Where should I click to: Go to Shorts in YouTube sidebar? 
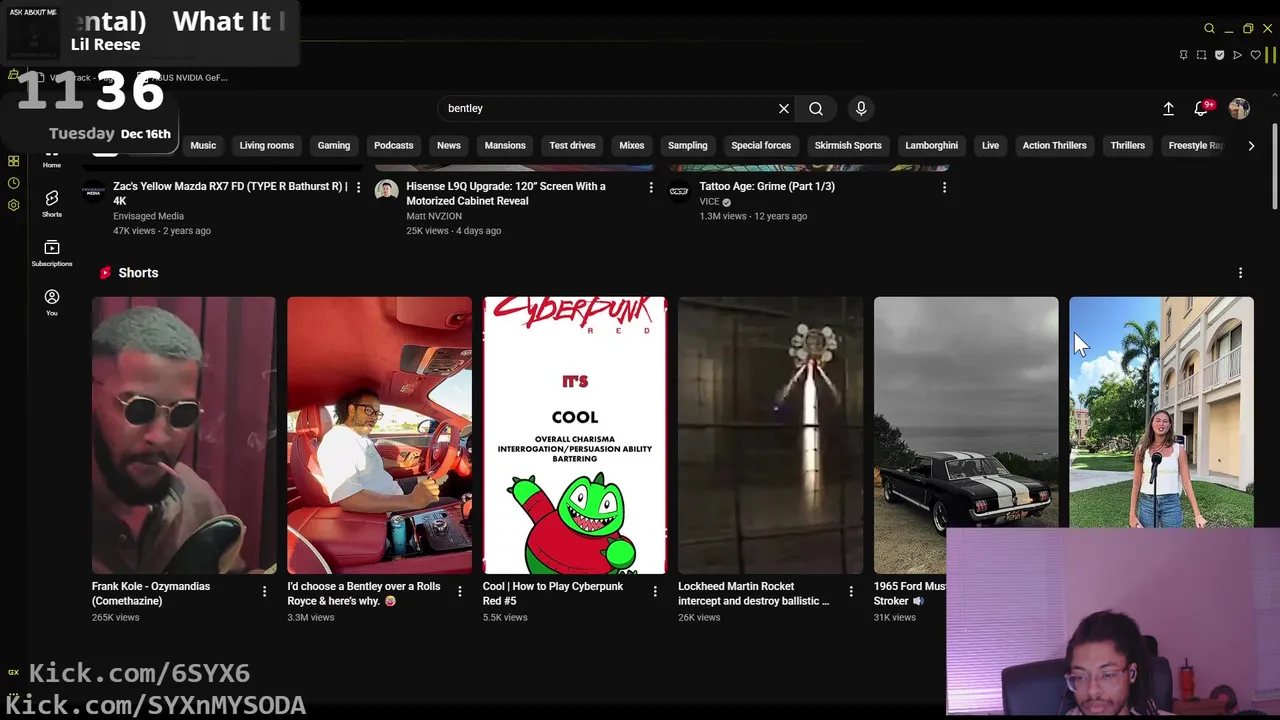coord(52,203)
